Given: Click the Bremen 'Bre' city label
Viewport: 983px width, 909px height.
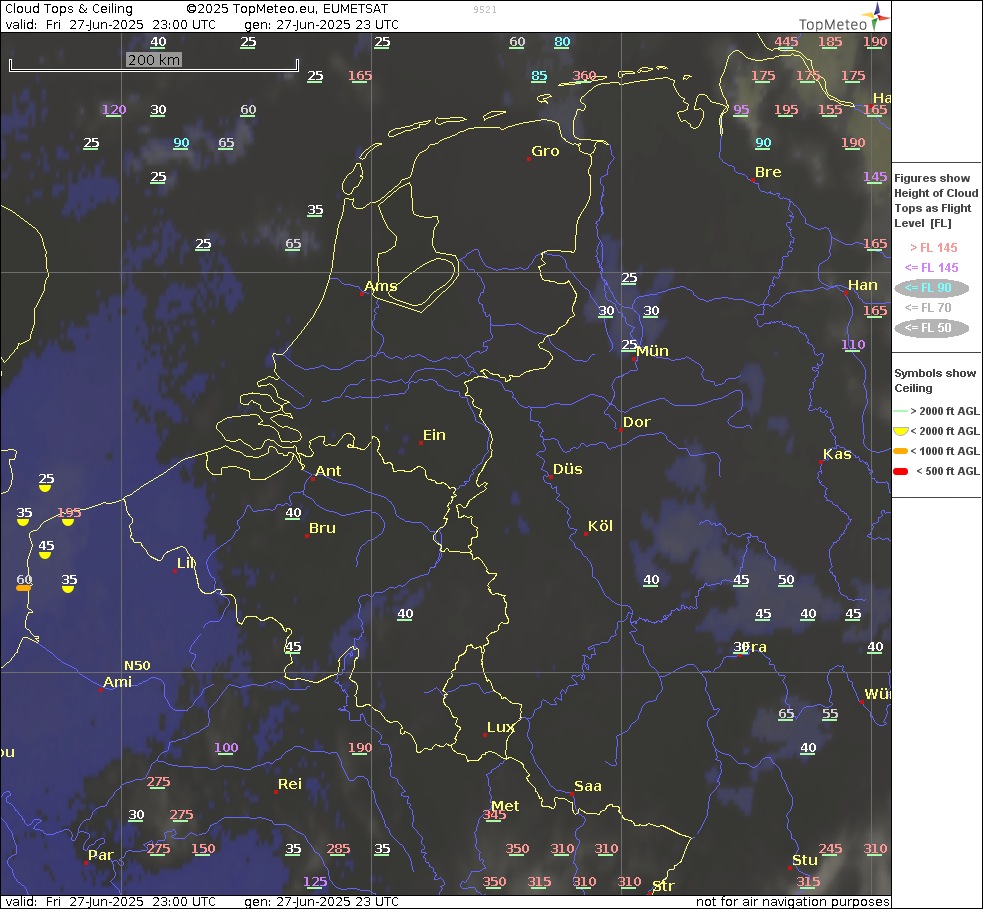Looking at the screenshot, I should (x=768, y=172).
